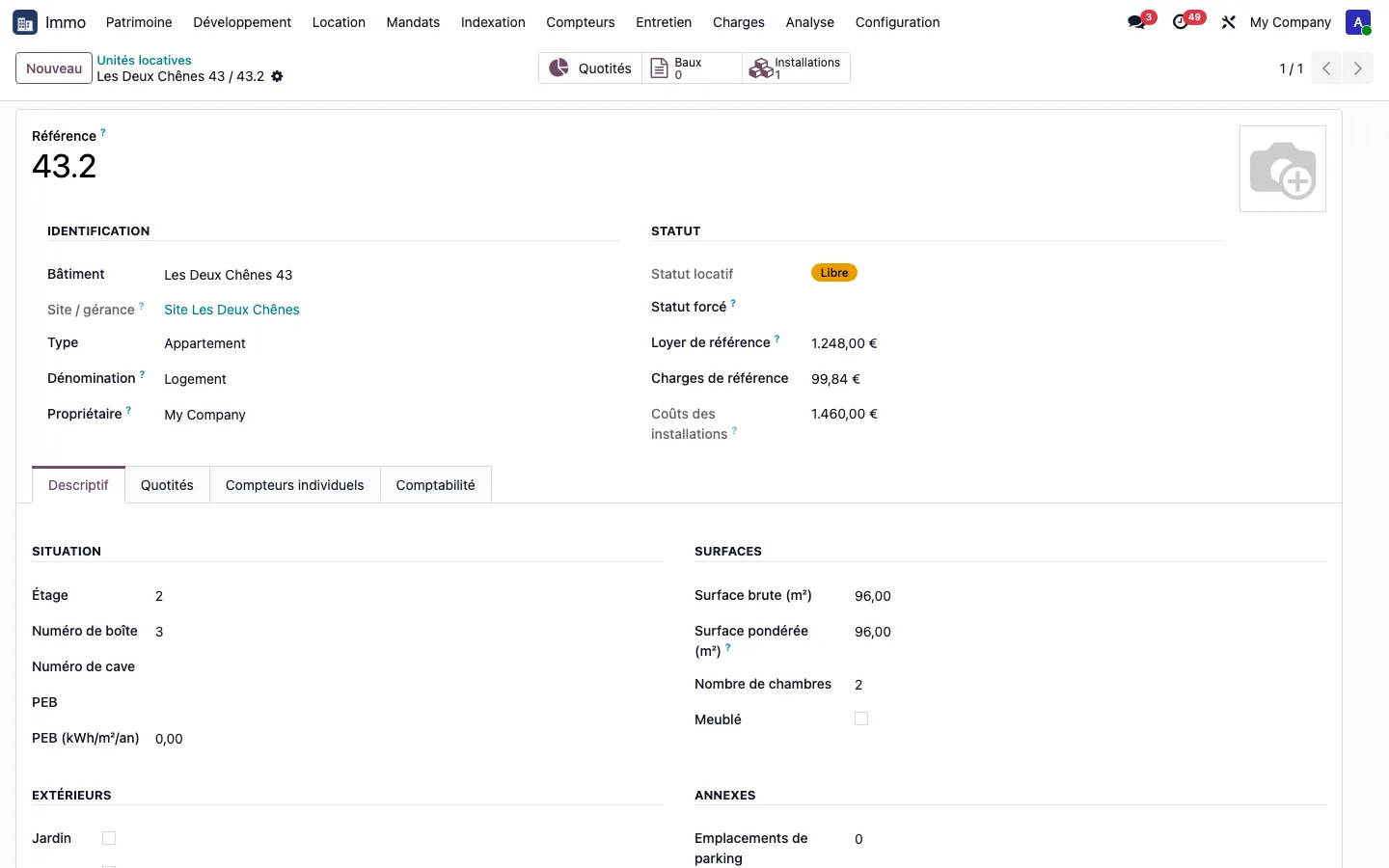Open the Indexation menu

(493, 22)
